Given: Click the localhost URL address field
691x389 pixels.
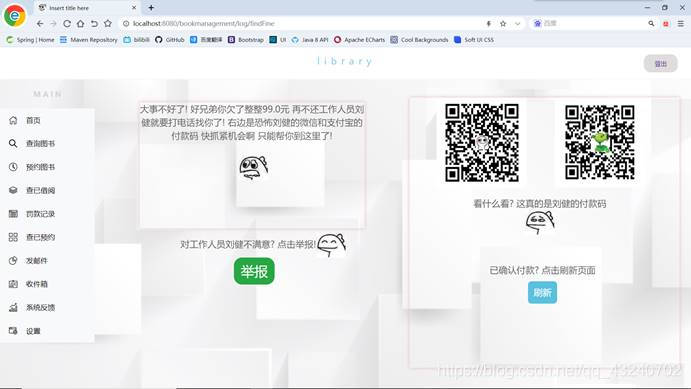Looking at the screenshot, I should [304, 23].
